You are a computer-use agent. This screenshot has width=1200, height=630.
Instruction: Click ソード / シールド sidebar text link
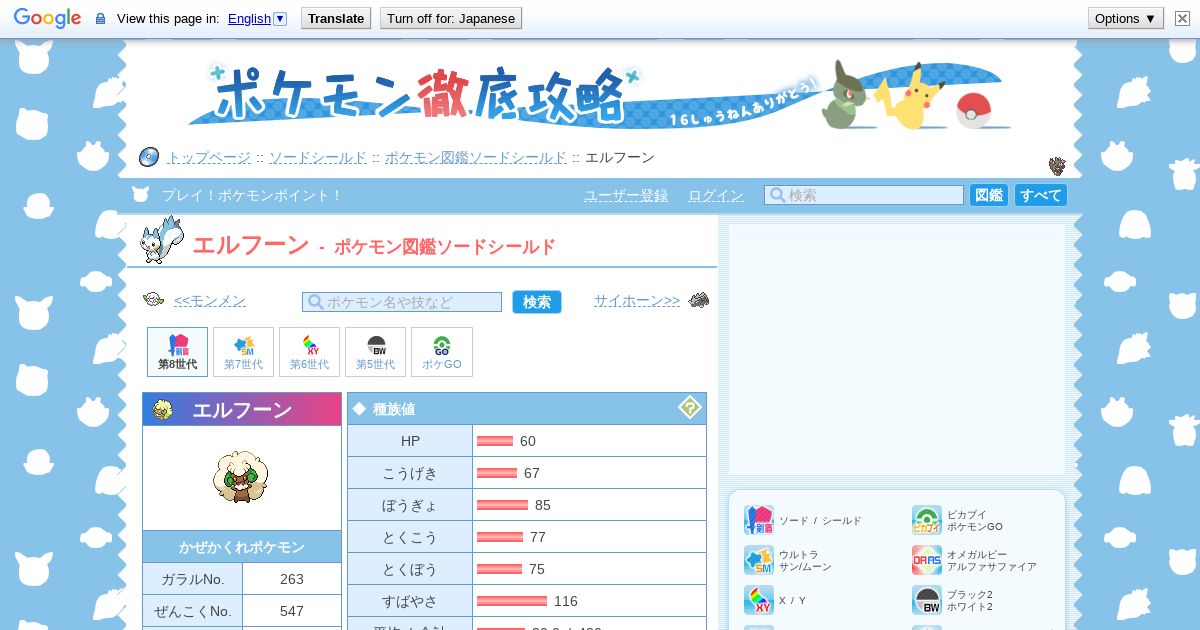tap(820, 521)
